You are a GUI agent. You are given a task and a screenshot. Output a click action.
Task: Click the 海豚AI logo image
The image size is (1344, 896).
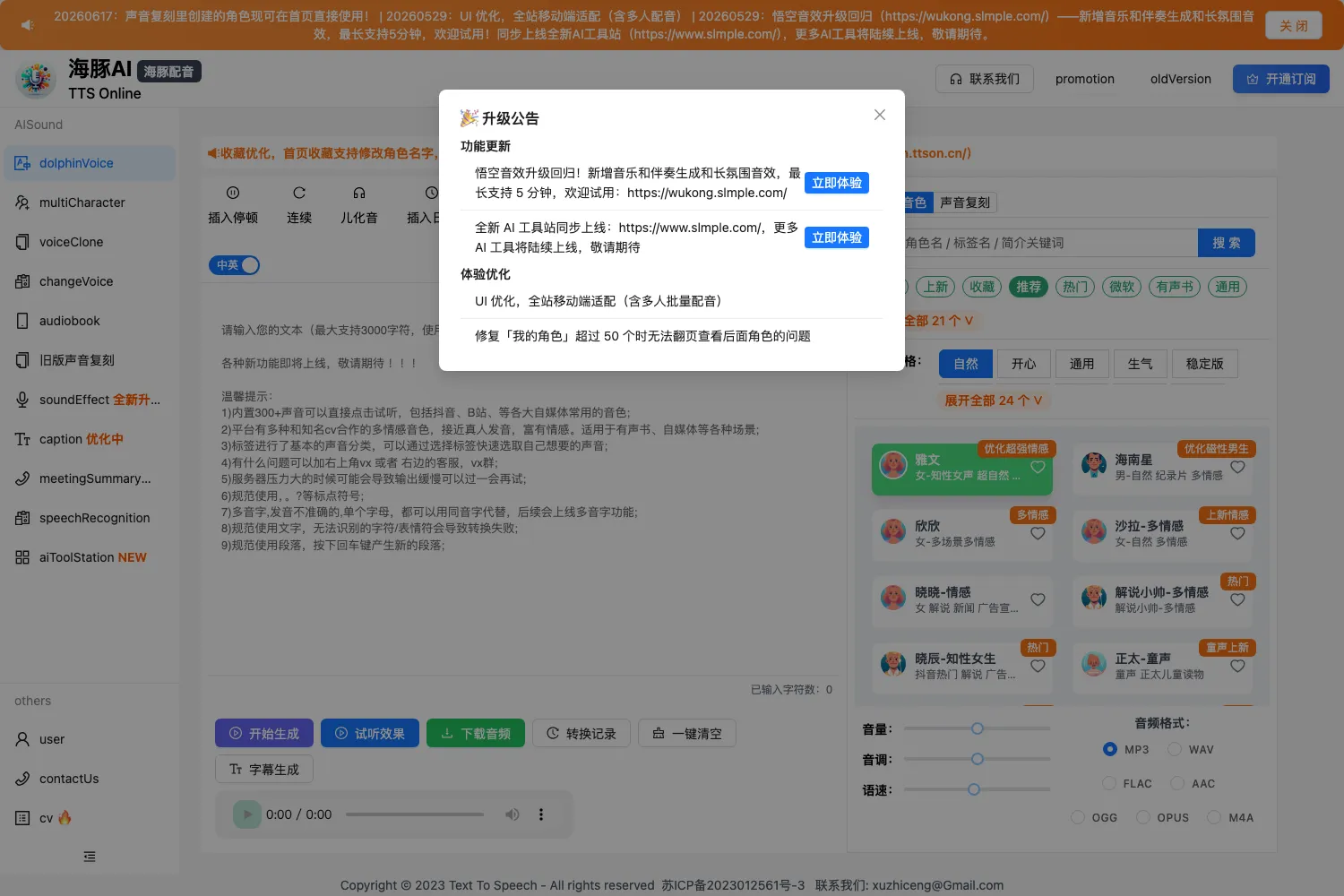tap(36, 80)
